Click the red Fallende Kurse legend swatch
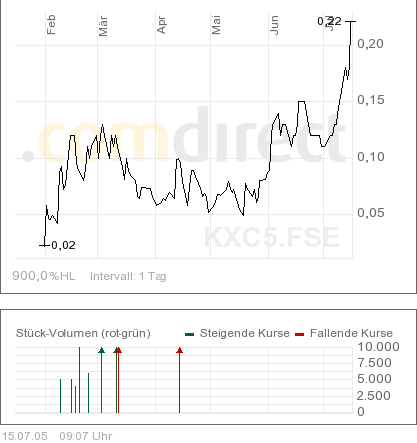 click(300, 334)
